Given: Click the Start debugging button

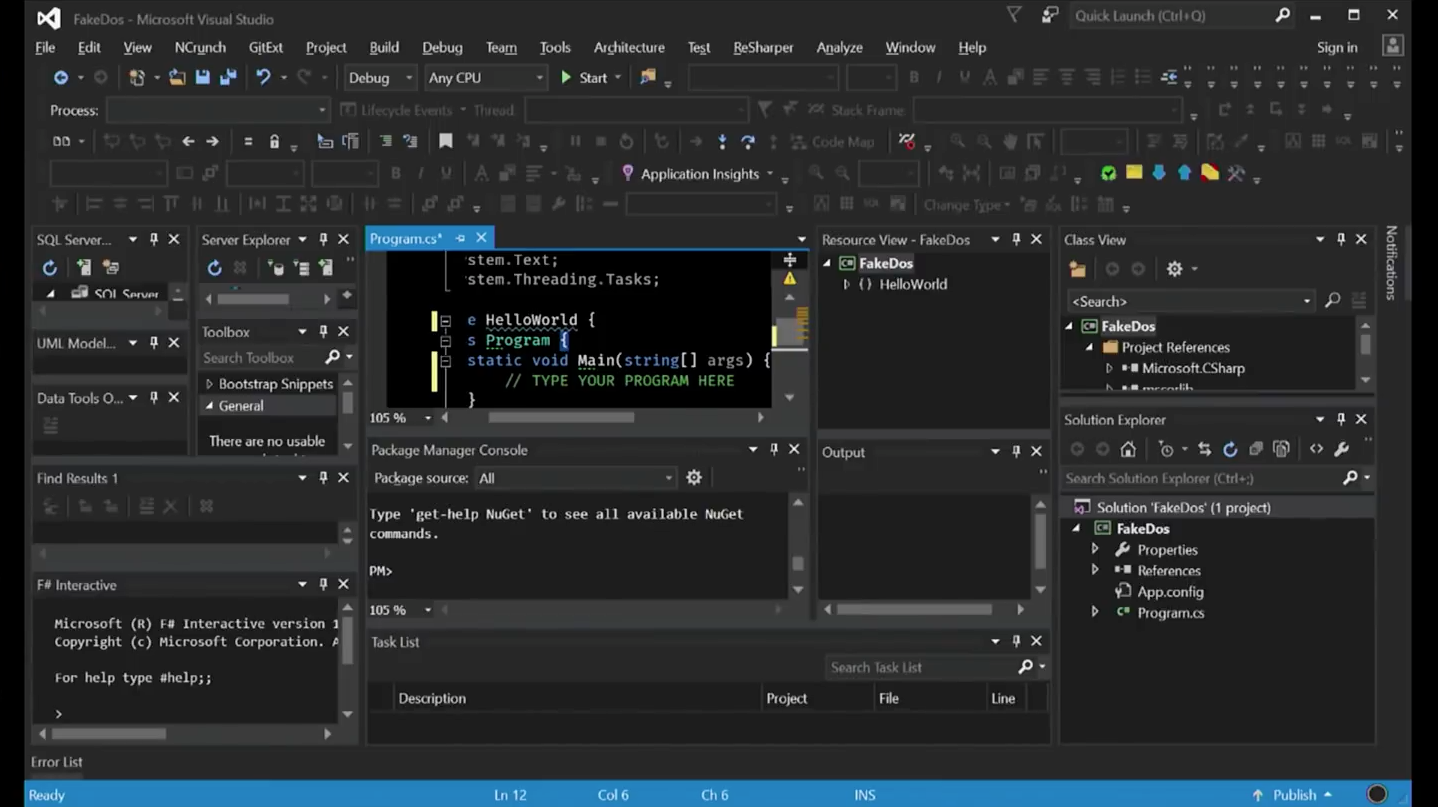Looking at the screenshot, I should click(585, 77).
